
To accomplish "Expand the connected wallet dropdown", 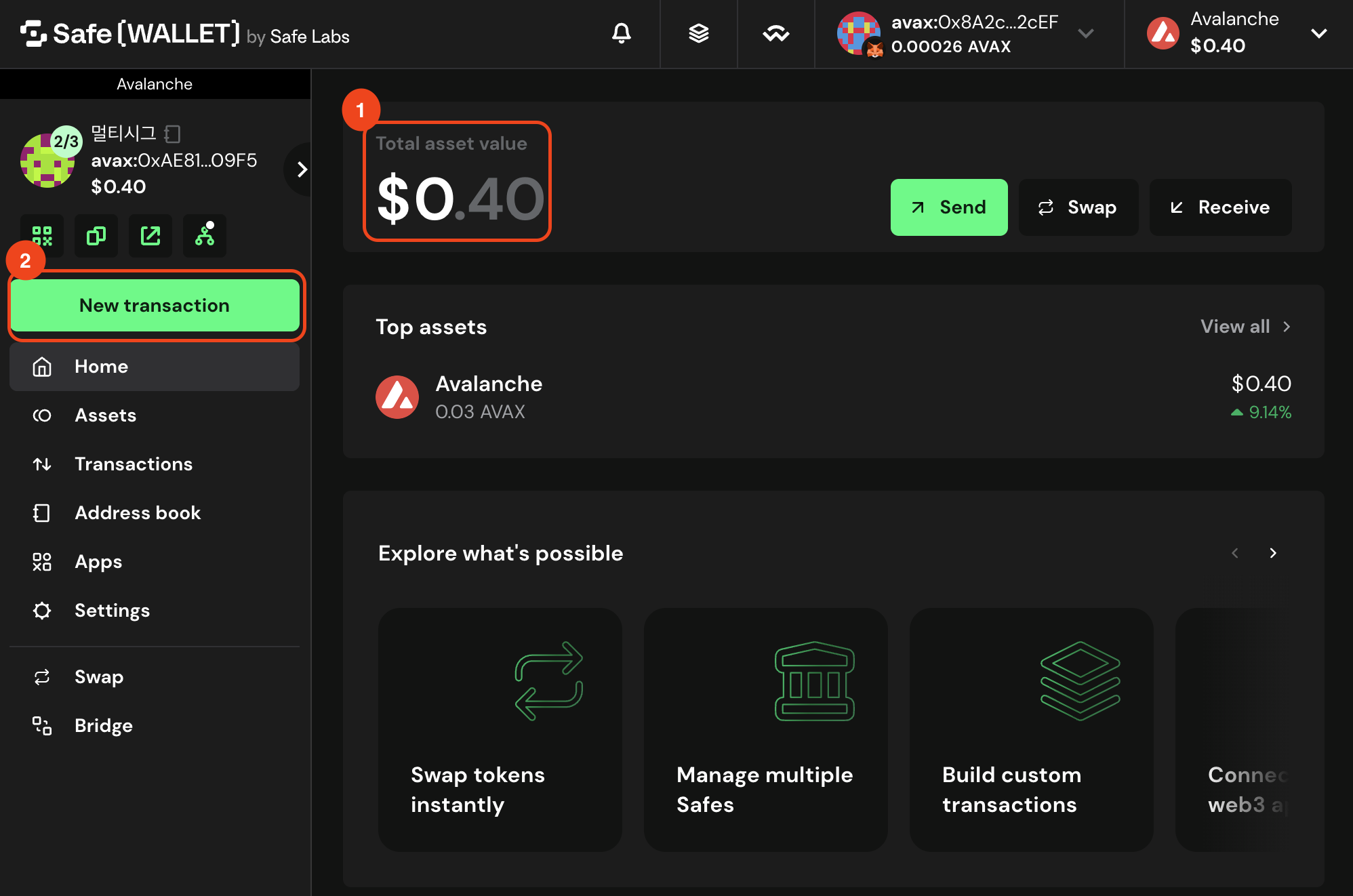I will (1086, 33).
